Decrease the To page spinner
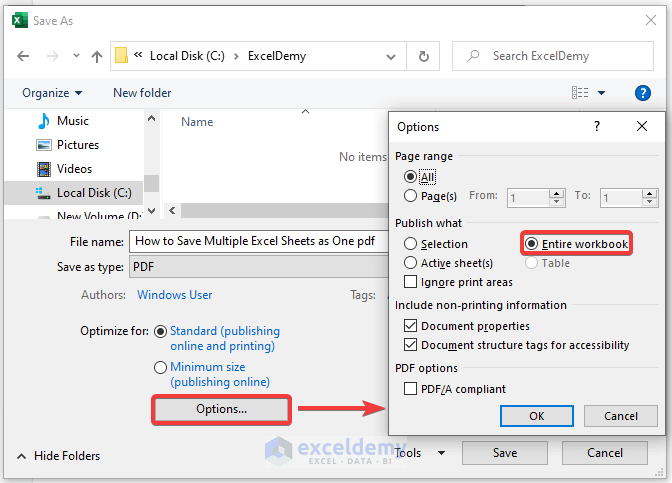672x483 pixels. (650, 202)
